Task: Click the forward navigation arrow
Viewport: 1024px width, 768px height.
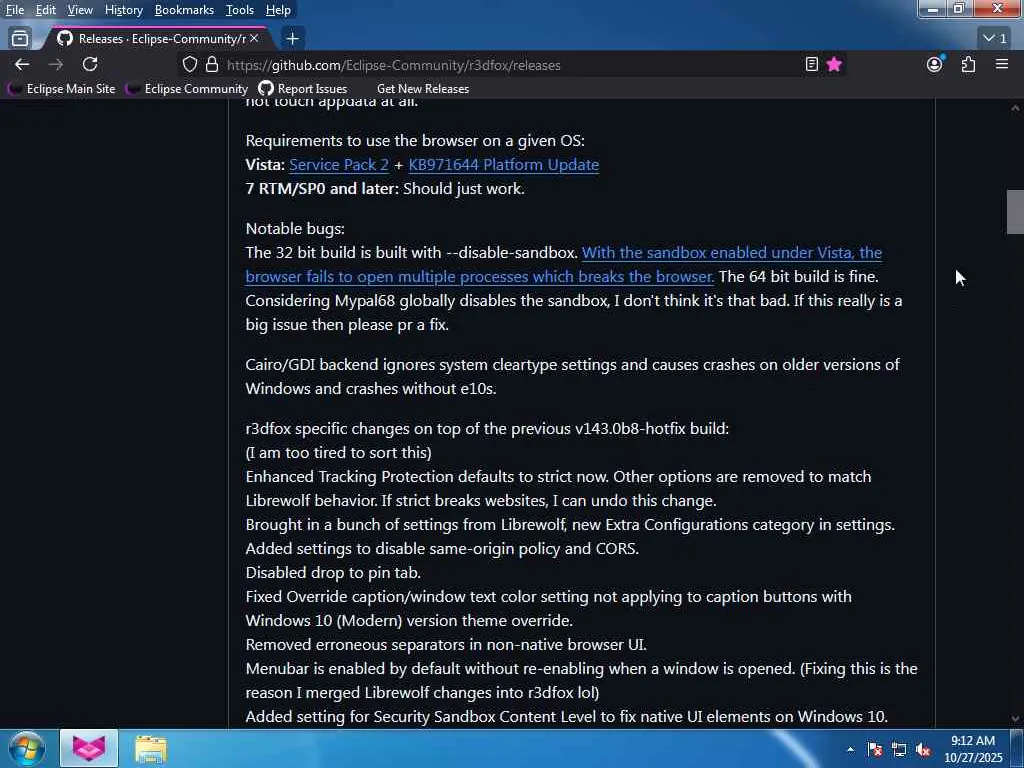Action: click(x=56, y=65)
